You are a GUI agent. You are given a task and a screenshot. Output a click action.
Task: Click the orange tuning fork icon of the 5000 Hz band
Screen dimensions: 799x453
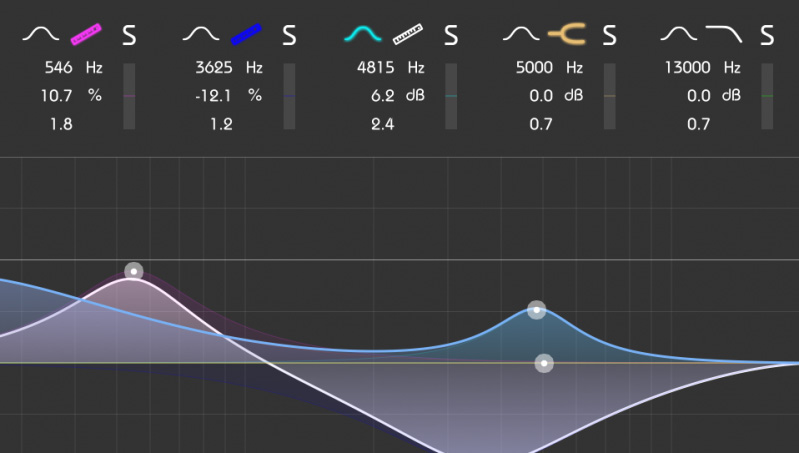click(567, 35)
